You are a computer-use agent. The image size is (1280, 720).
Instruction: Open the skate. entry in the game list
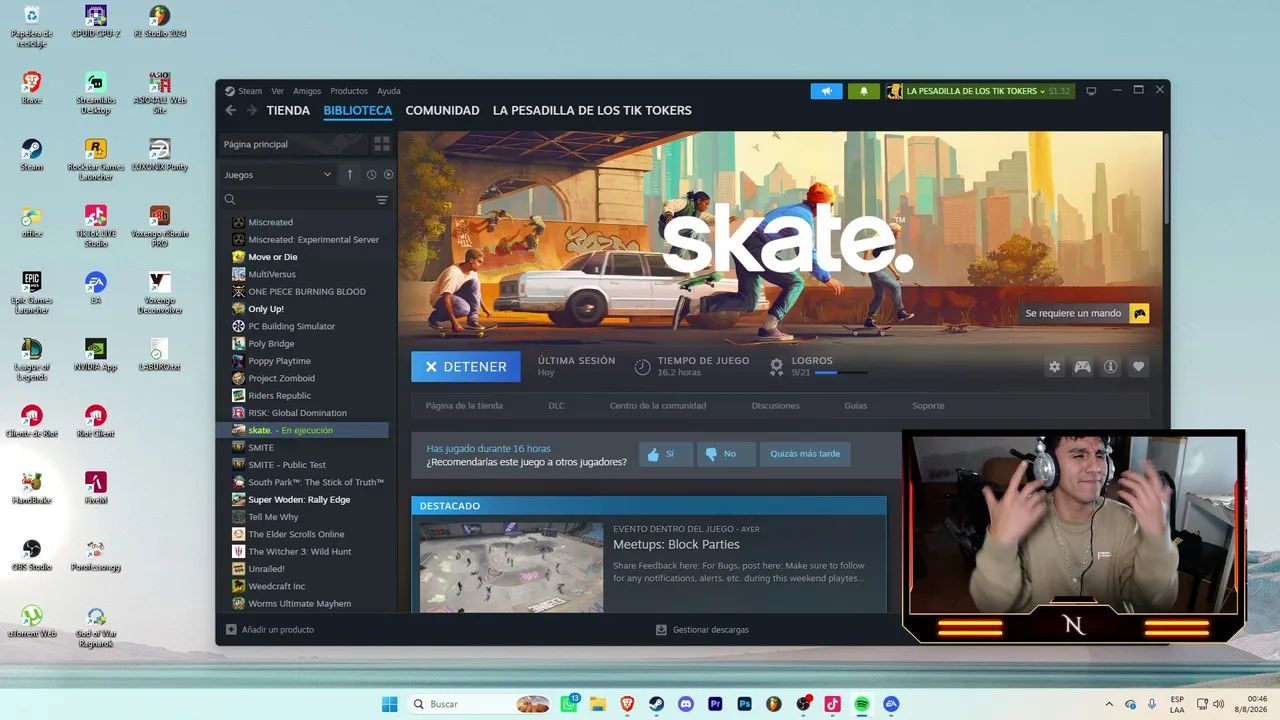click(x=303, y=430)
